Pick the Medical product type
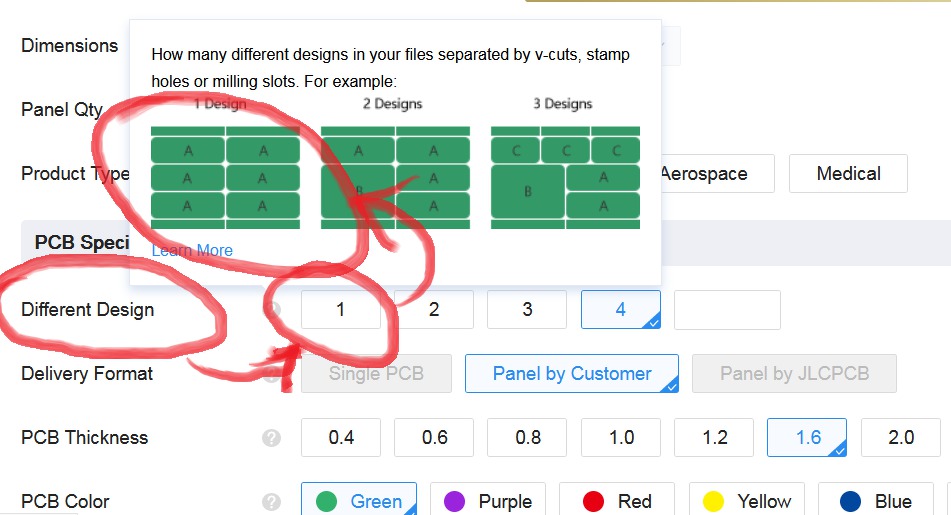Screen dimensions: 951x515 click(x=848, y=174)
